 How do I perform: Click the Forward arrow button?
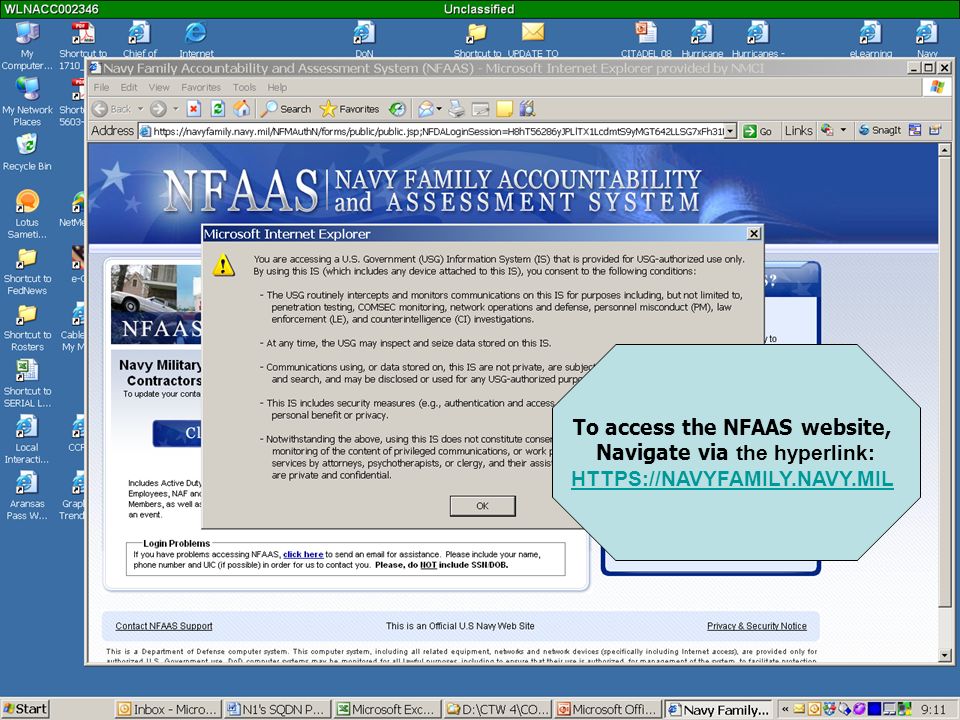click(x=158, y=109)
